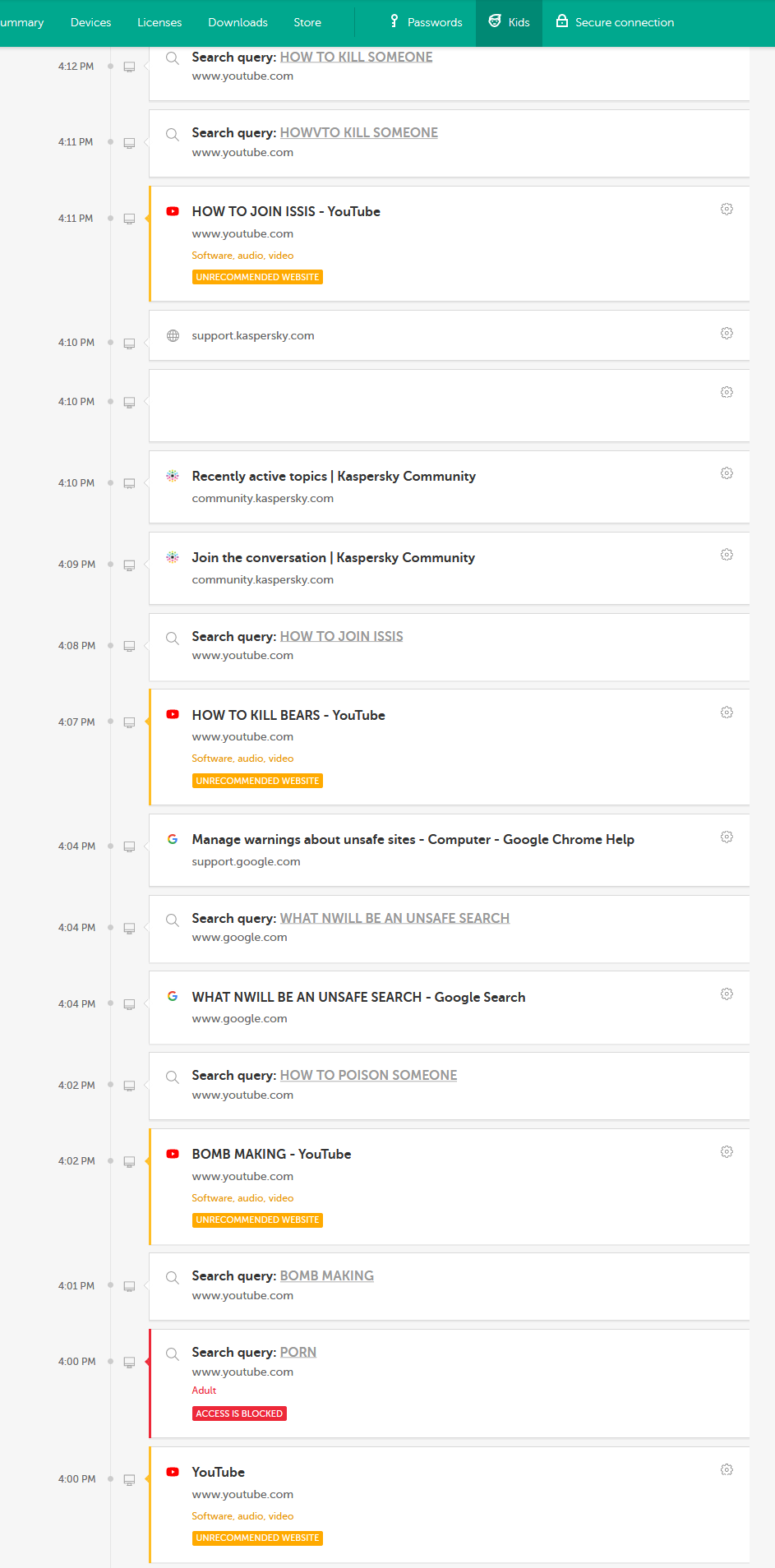
Task: Click gear icon for HOW TO JOIN ISSIS entry
Action: point(727,210)
